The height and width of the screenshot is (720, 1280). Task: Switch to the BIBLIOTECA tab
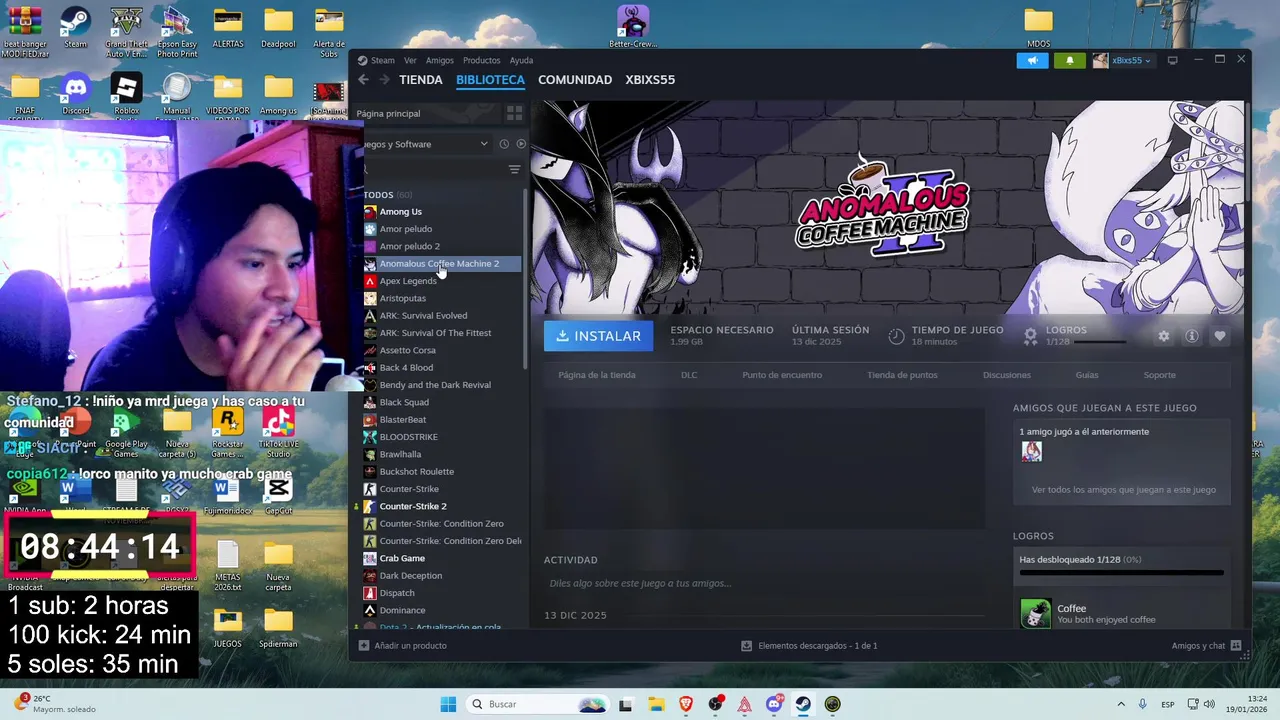pyautogui.click(x=490, y=80)
